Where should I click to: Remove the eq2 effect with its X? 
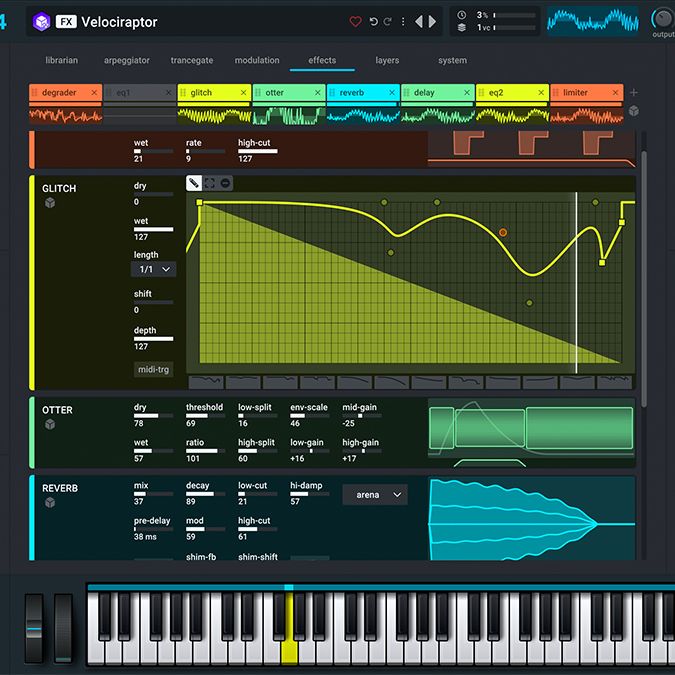(541, 93)
